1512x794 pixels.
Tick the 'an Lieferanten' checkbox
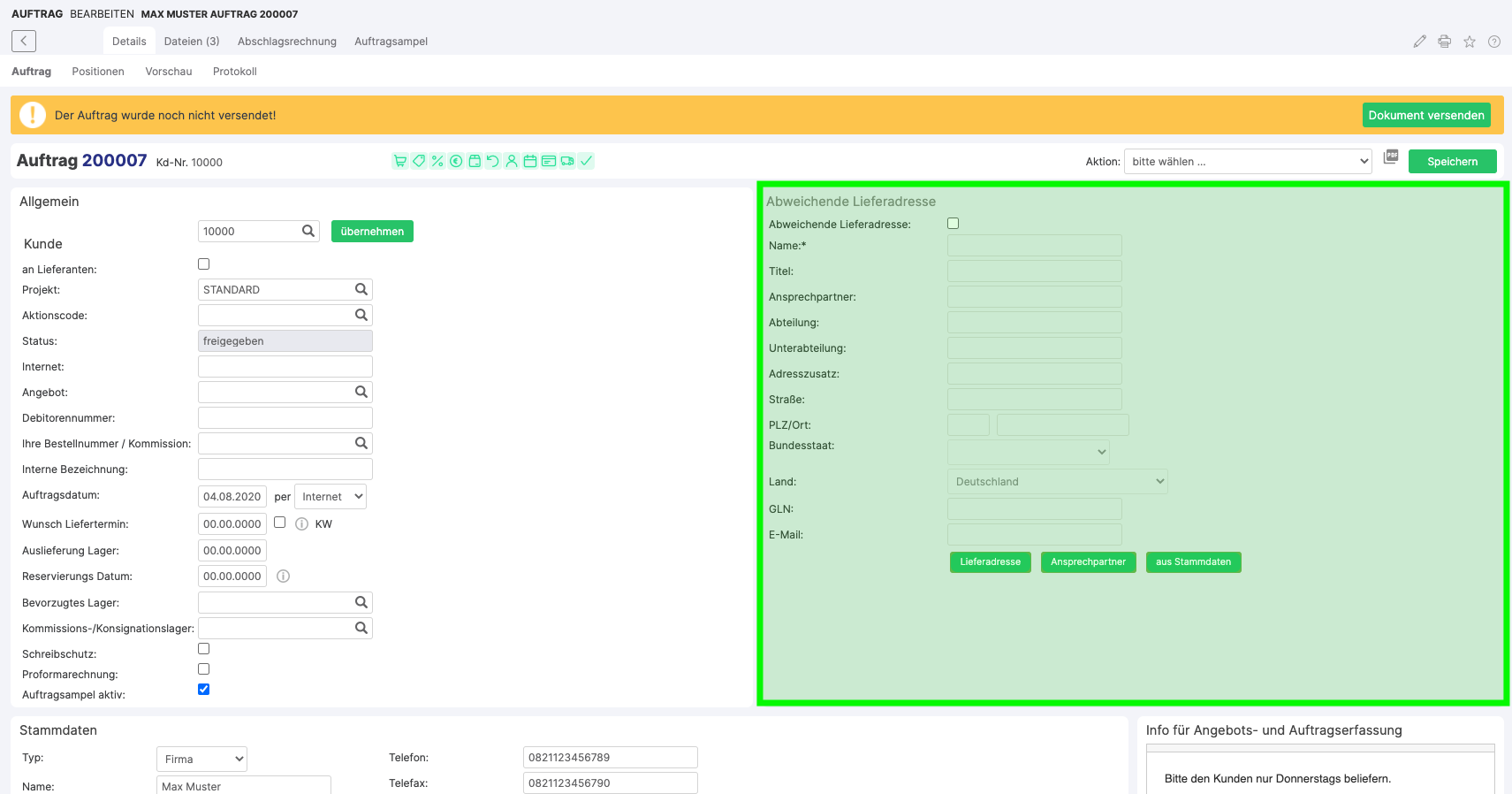[x=204, y=263]
